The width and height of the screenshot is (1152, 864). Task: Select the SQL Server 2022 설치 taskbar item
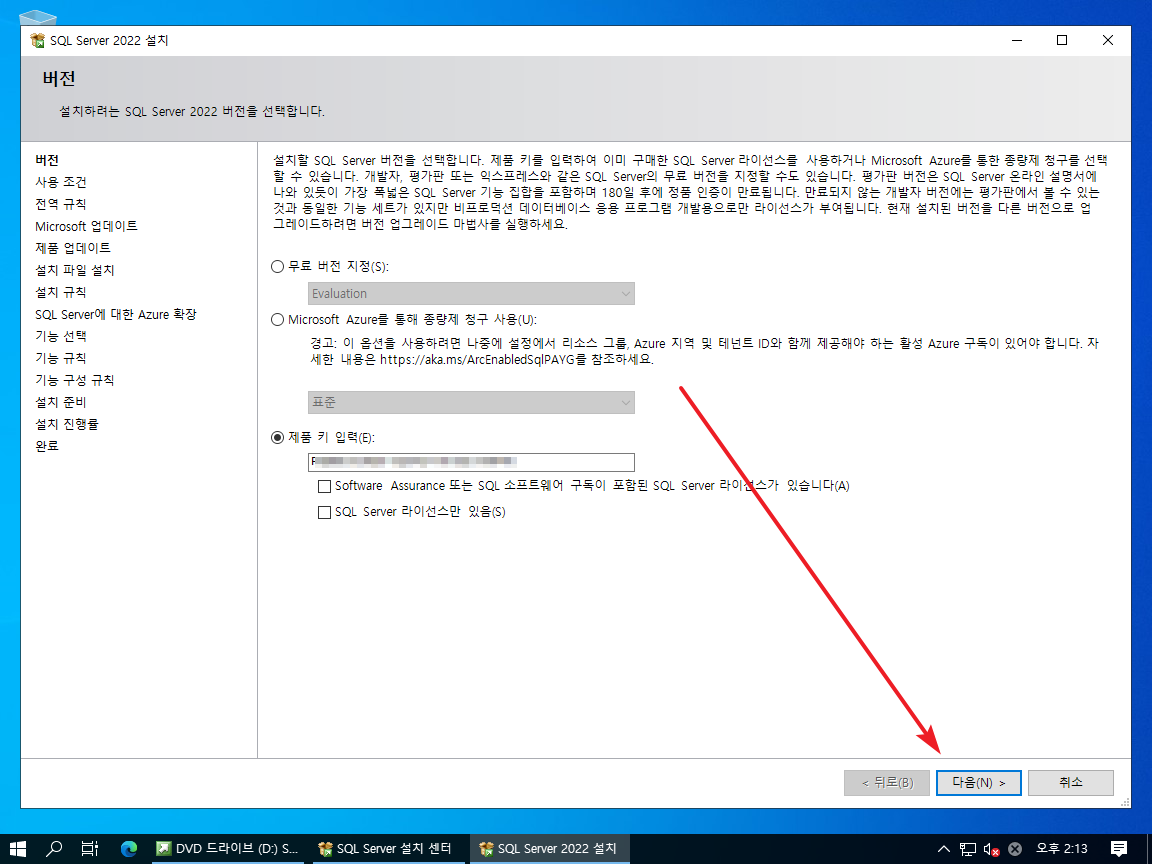(x=549, y=849)
